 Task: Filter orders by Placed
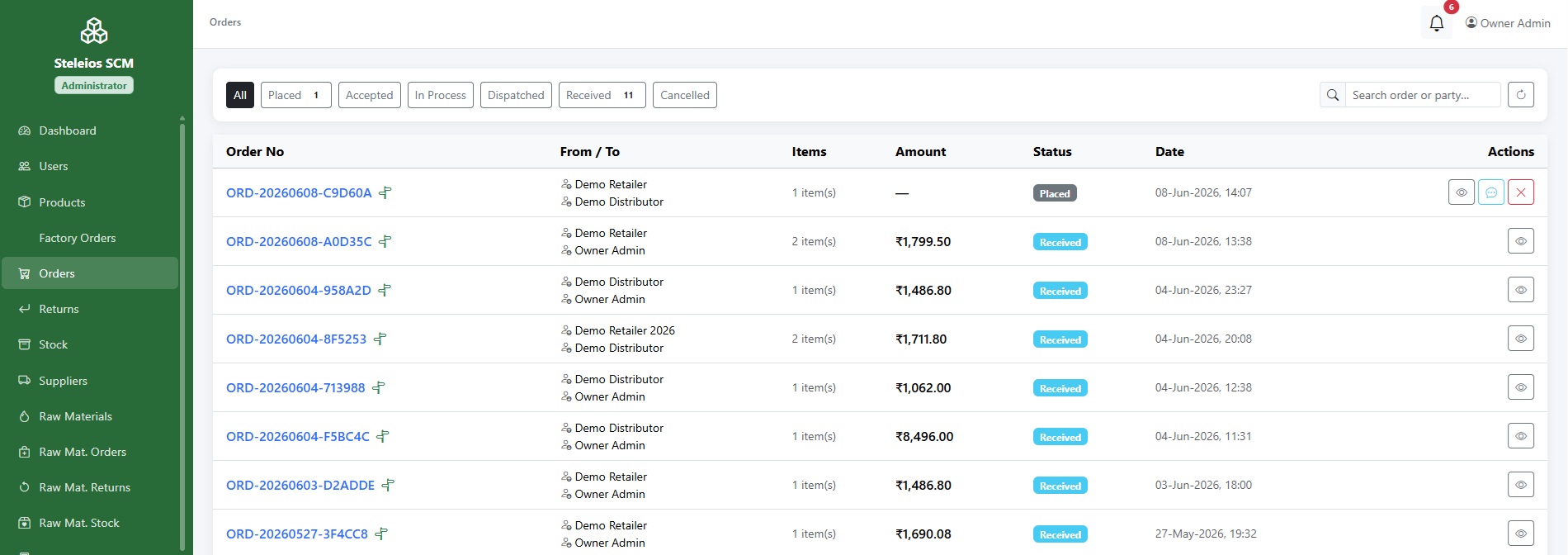[x=295, y=95]
